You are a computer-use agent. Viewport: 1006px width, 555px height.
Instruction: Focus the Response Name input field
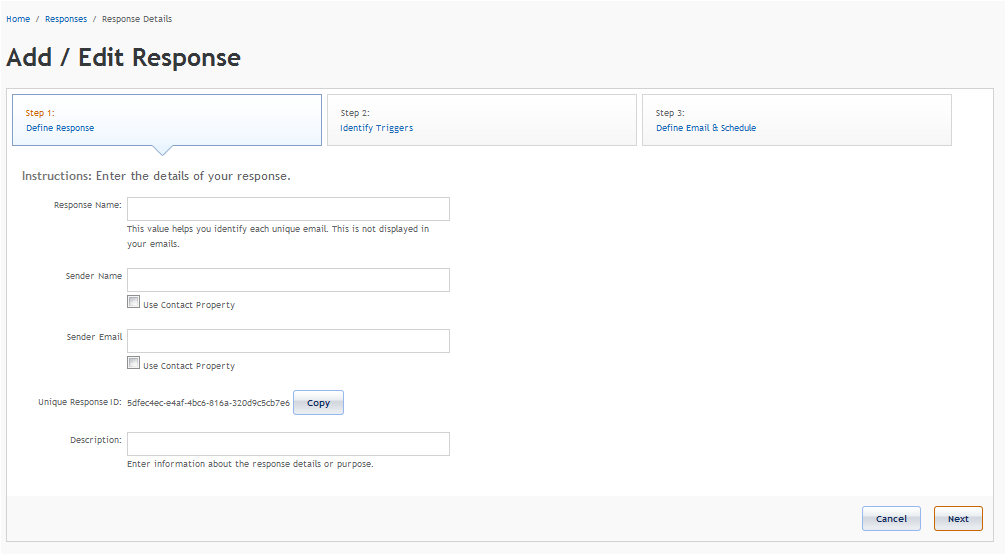pyautogui.click(x=288, y=209)
